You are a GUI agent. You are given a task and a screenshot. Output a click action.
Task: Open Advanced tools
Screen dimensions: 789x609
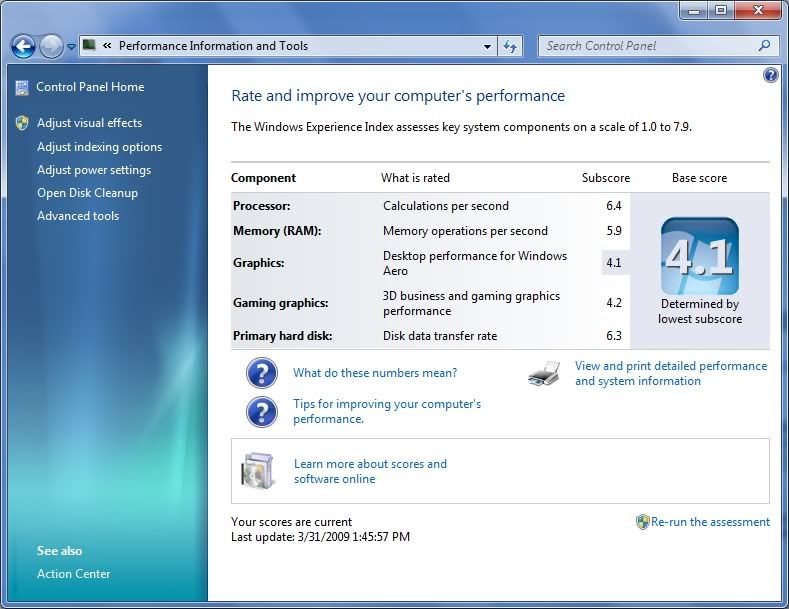click(78, 216)
